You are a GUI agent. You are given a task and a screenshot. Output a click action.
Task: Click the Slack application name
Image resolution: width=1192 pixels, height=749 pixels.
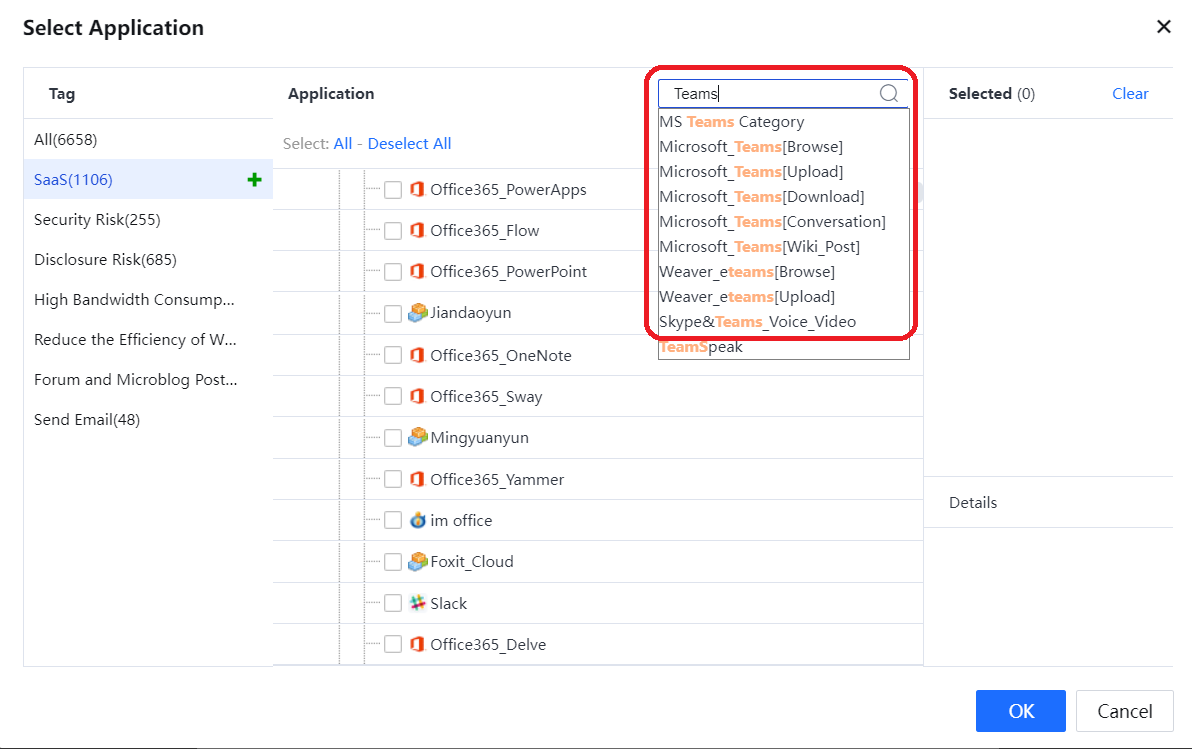pos(449,604)
